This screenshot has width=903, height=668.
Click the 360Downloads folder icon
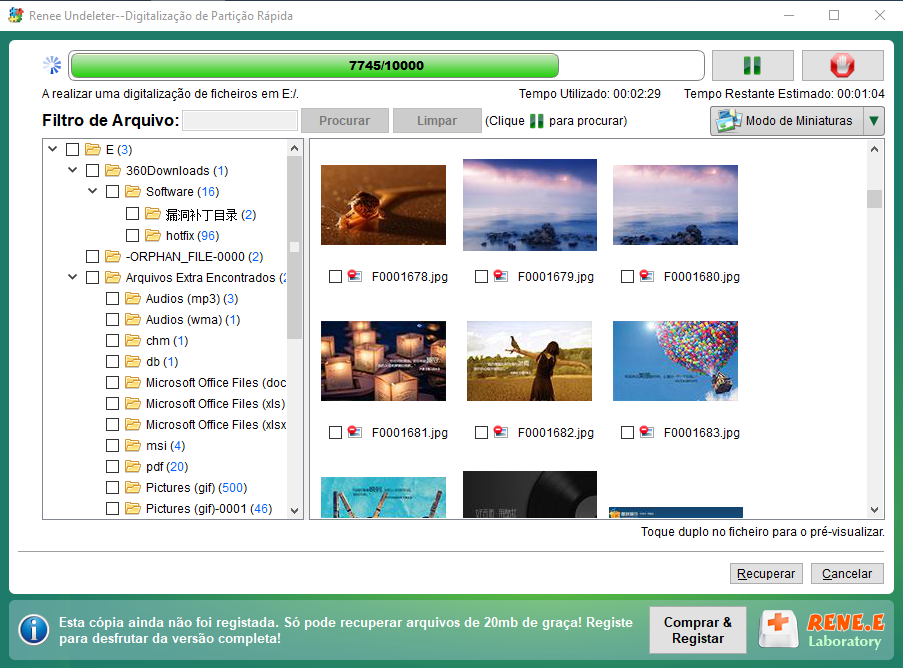(113, 170)
